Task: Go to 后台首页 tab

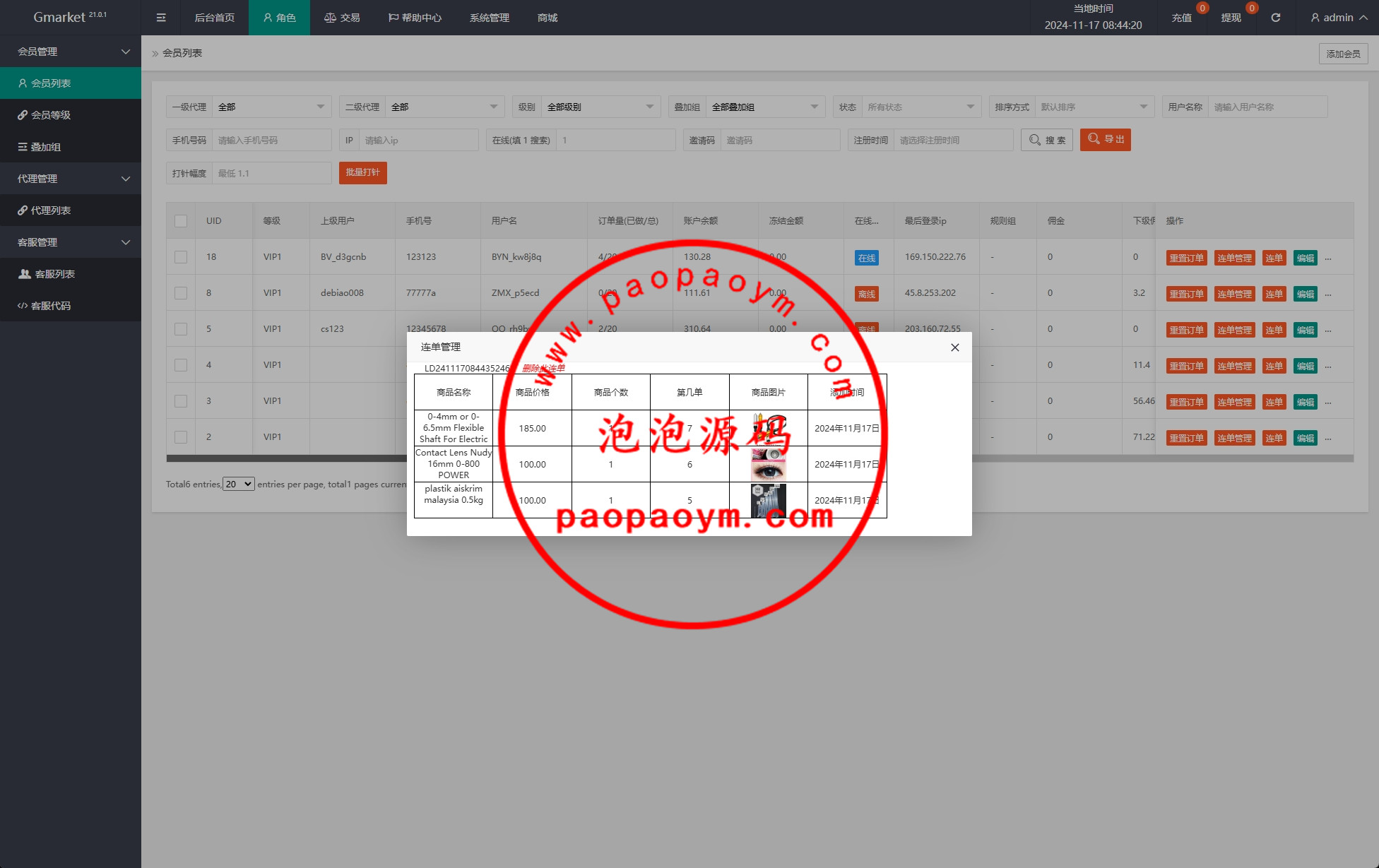Action: click(214, 18)
